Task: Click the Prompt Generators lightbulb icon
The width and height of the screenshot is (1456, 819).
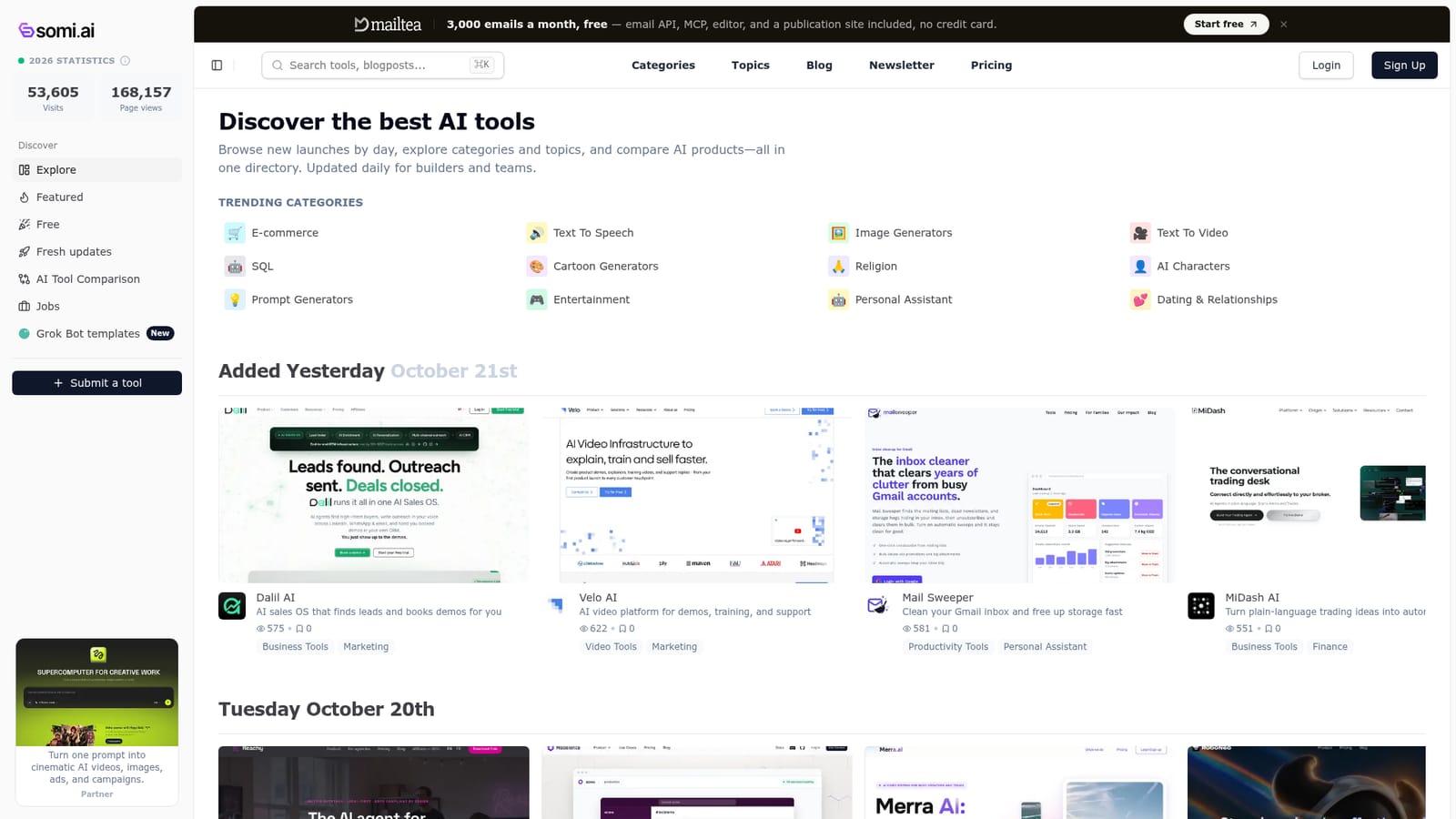Action: (x=235, y=299)
